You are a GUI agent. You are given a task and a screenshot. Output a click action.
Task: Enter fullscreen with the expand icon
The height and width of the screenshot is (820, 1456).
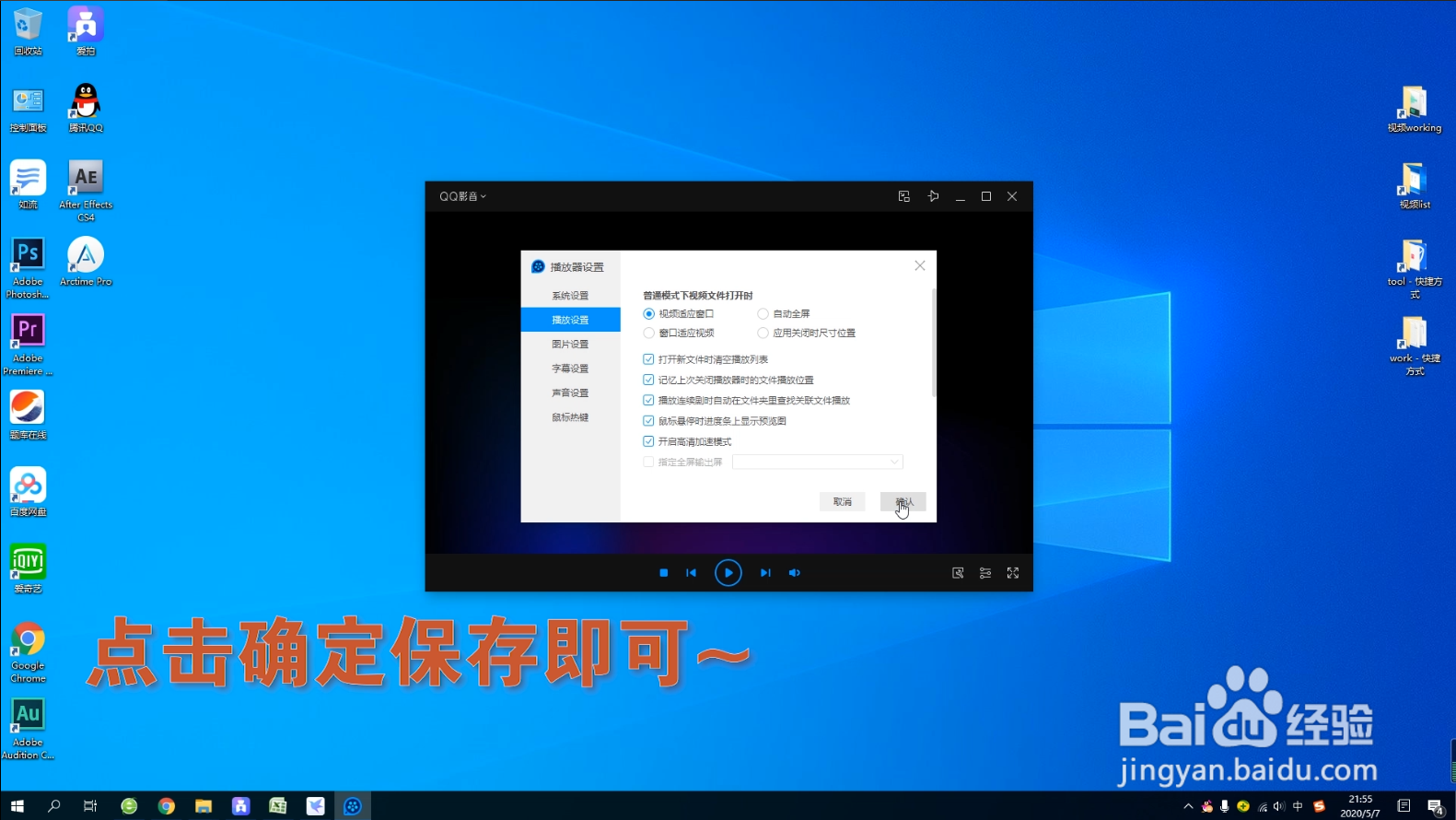coord(1013,573)
